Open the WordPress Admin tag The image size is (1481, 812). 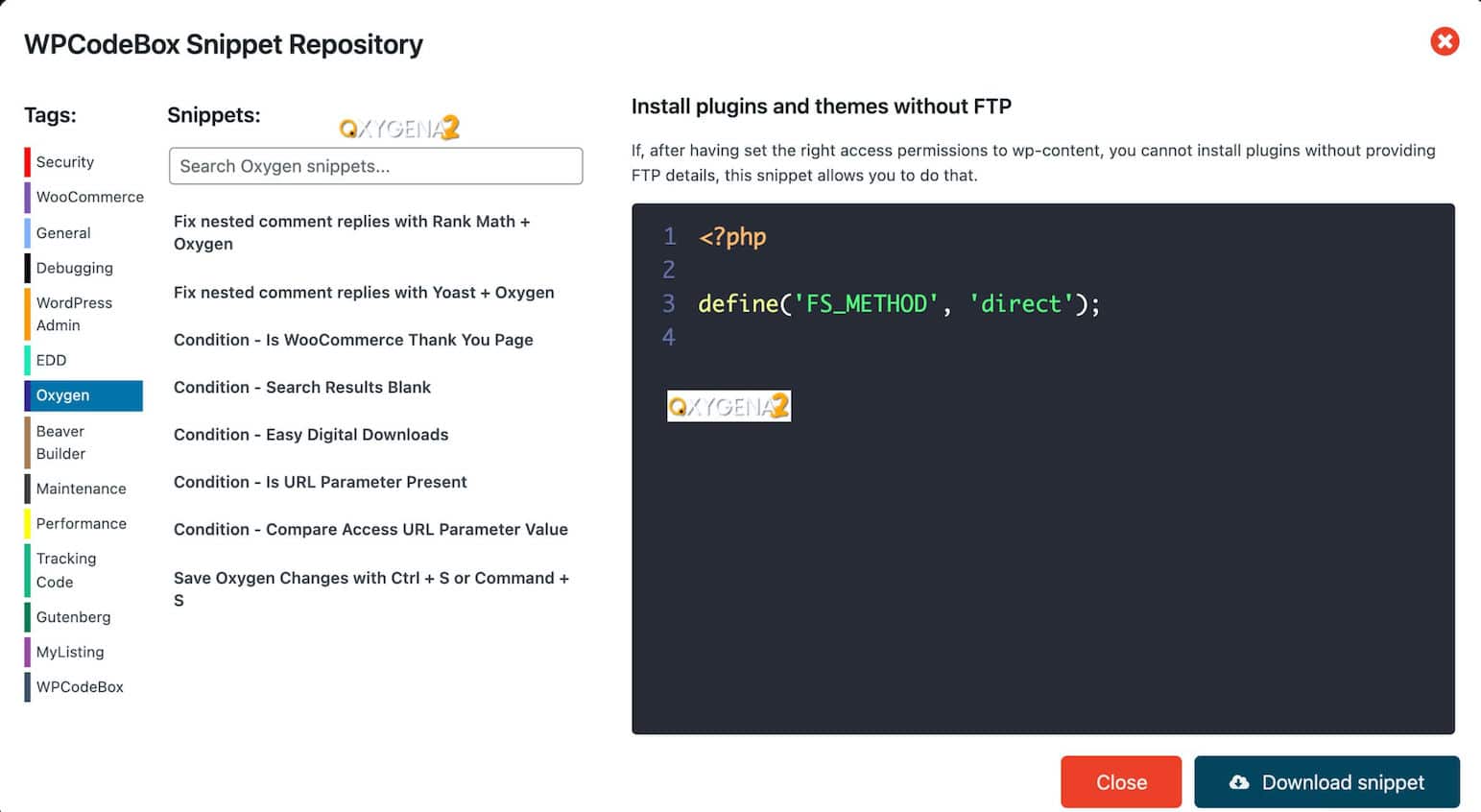[74, 314]
